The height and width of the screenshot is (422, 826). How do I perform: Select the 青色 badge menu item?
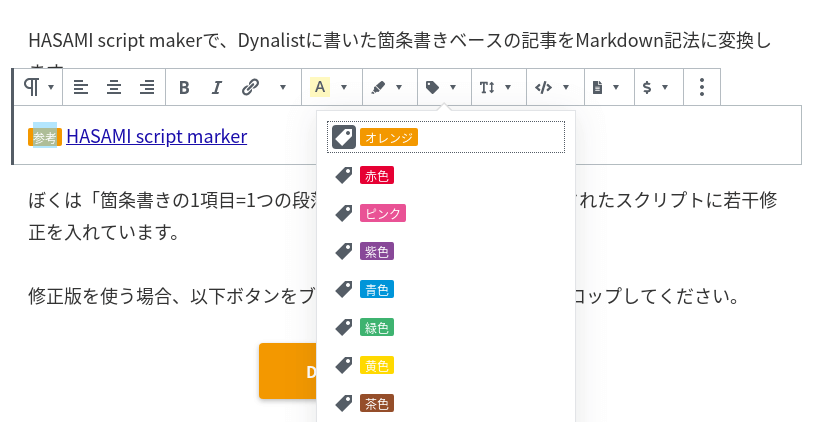point(446,289)
